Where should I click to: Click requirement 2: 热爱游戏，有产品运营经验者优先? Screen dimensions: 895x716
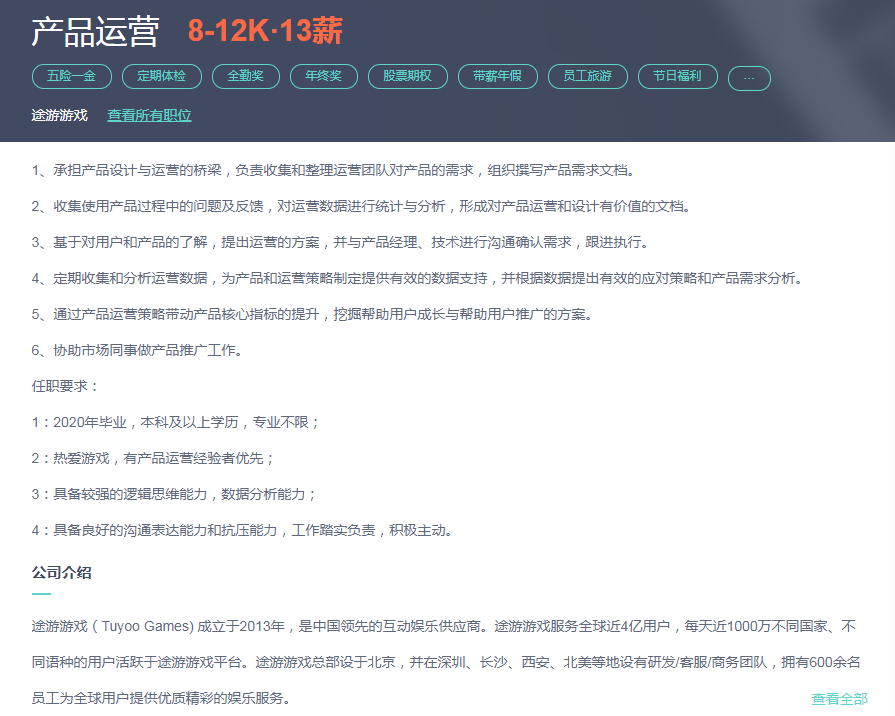click(152, 458)
